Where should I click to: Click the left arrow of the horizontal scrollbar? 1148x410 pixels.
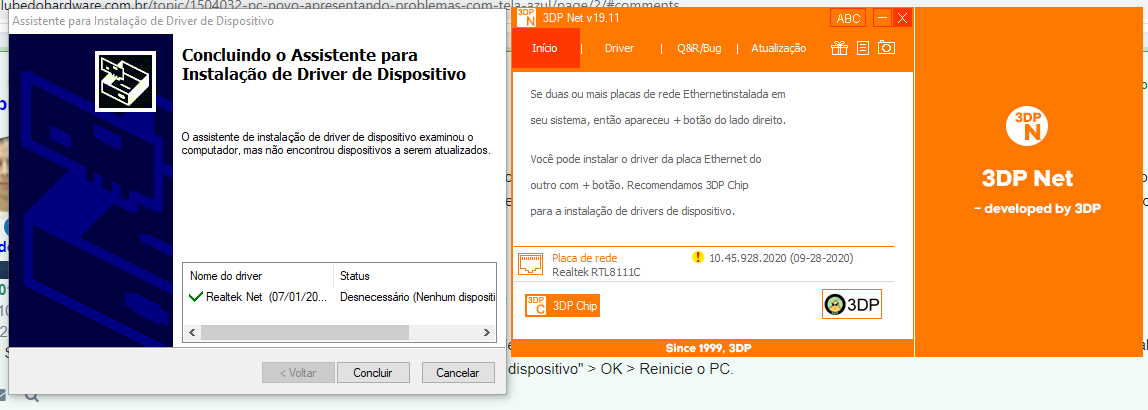(x=193, y=332)
